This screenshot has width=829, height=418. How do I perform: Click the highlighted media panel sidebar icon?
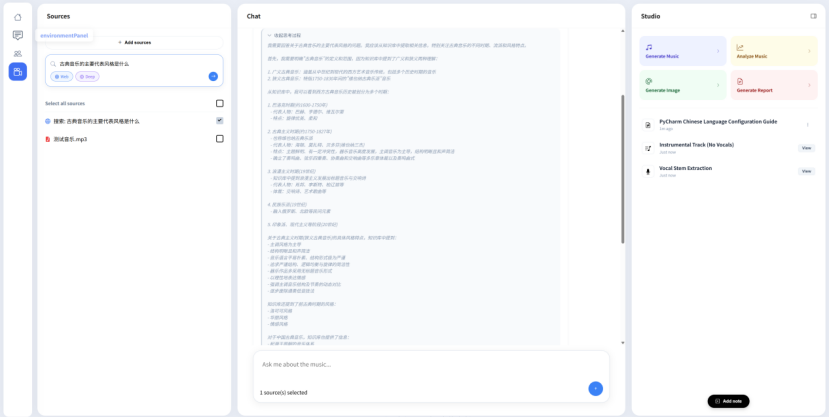17,71
